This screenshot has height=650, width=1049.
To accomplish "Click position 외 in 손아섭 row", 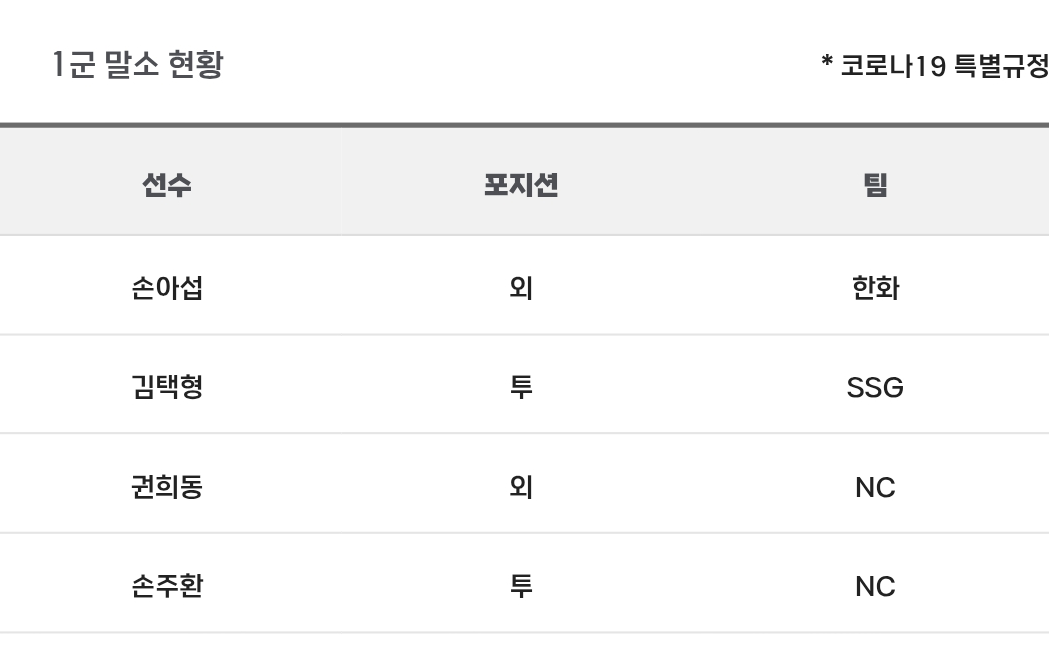I will tap(520, 288).
